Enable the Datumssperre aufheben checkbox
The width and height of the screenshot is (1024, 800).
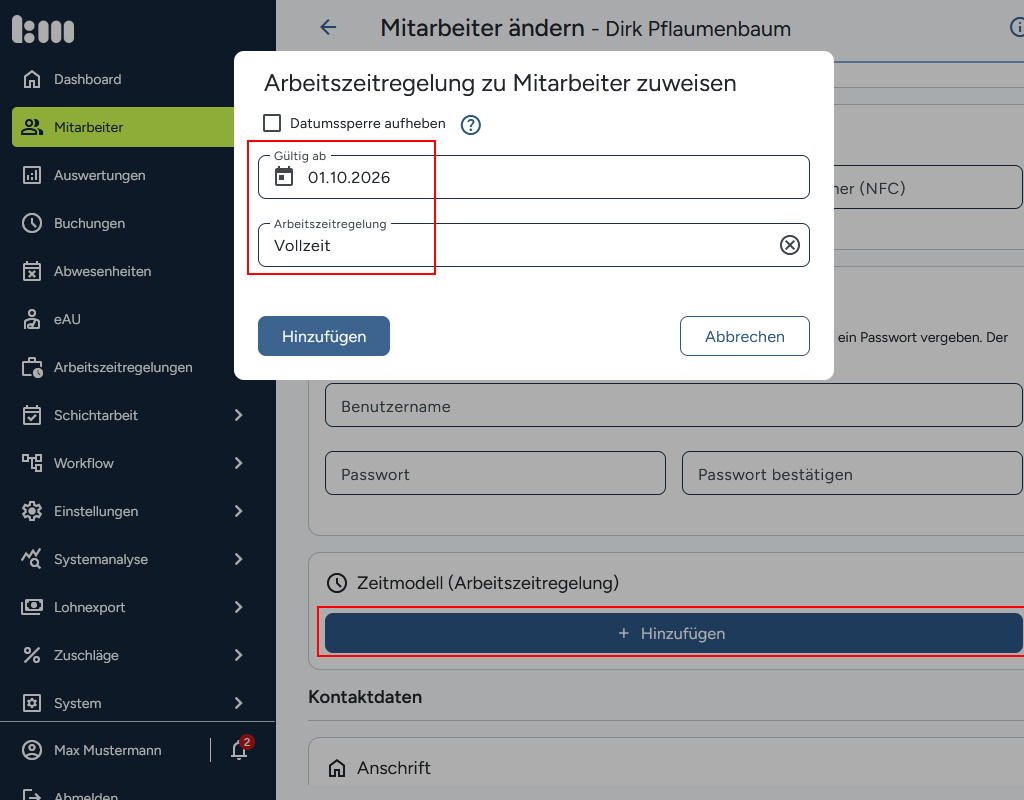pyautogui.click(x=272, y=123)
